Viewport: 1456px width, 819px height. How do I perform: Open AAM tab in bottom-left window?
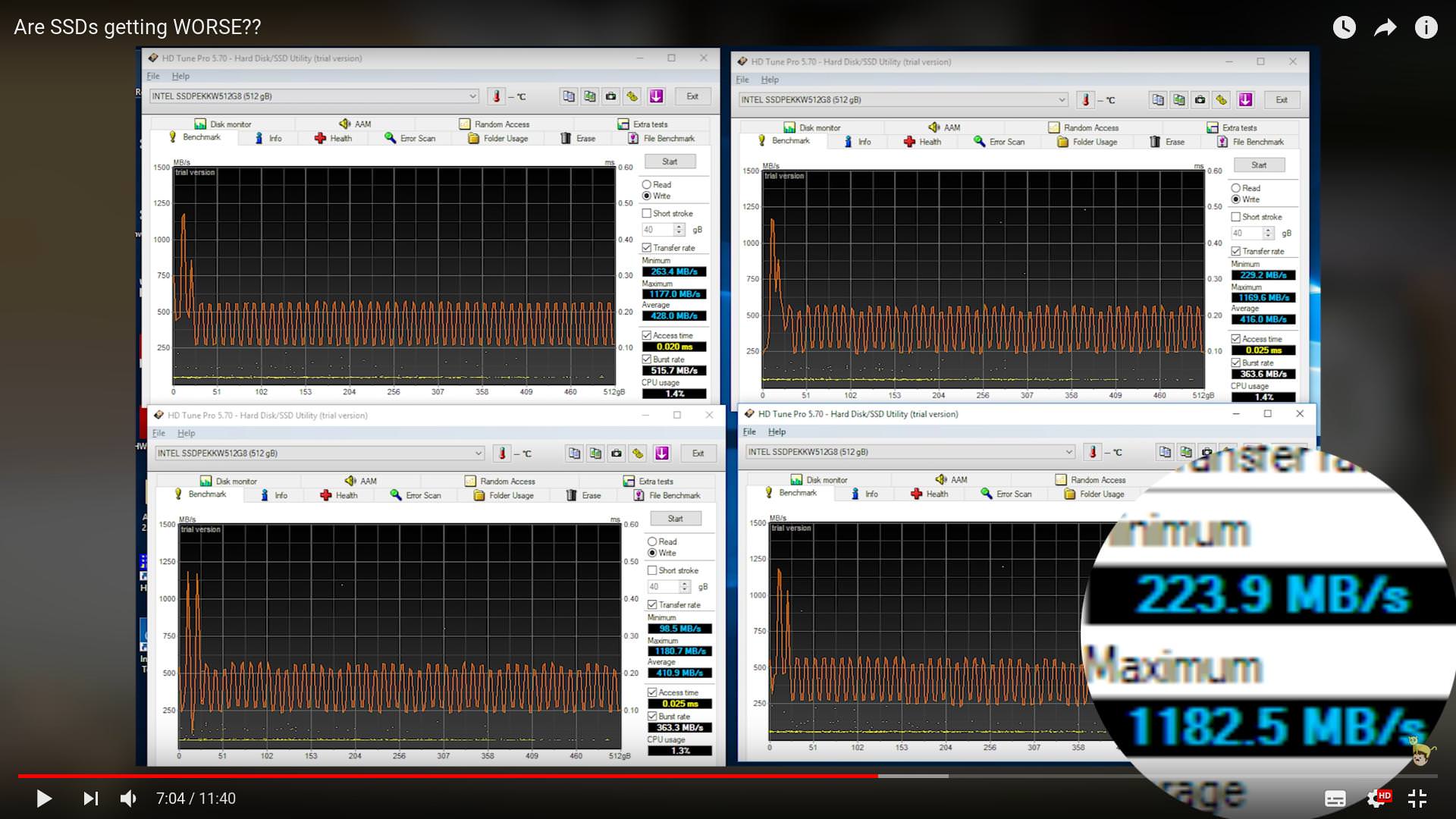click(x=361, y=481)
